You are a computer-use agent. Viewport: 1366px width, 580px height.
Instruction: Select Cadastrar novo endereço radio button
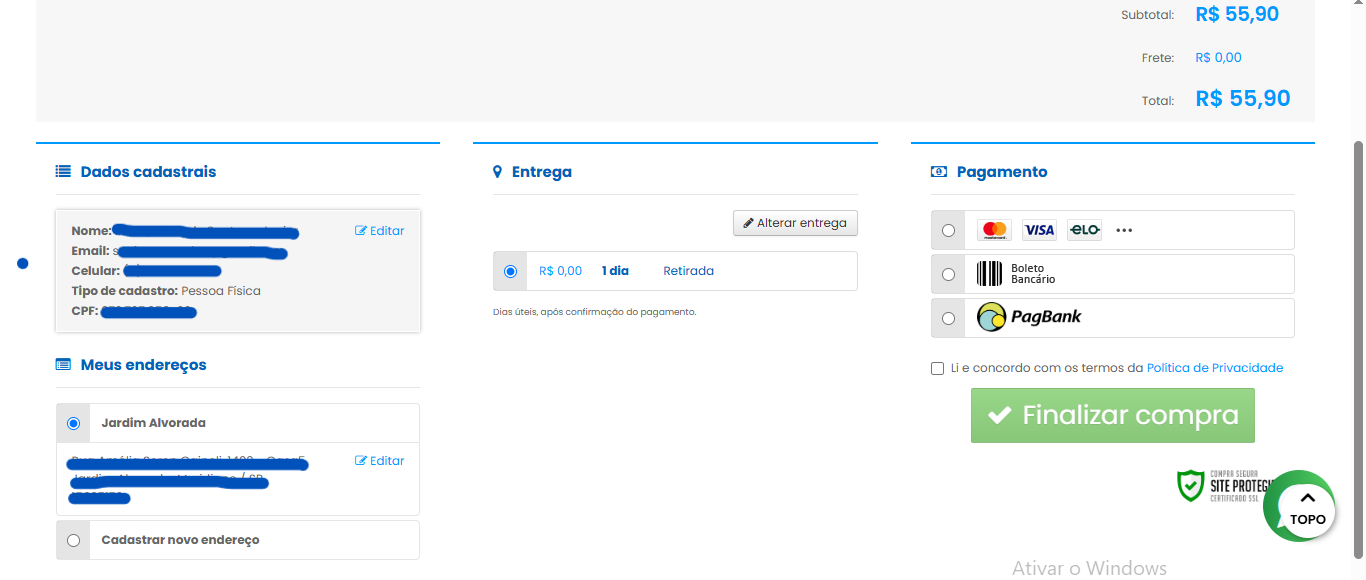click(x=73, y=540)
